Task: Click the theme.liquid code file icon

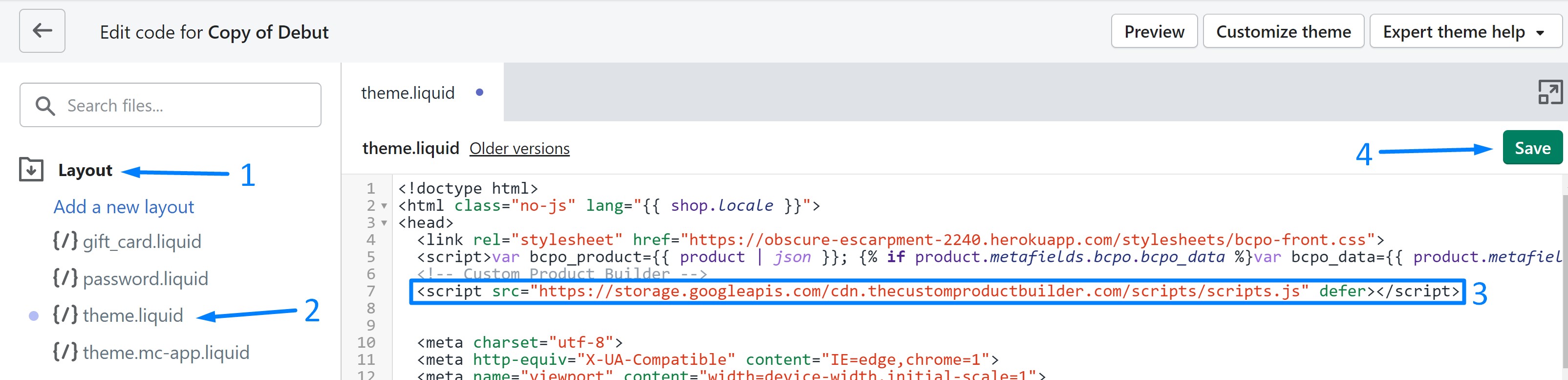Action: pos(65,315)
